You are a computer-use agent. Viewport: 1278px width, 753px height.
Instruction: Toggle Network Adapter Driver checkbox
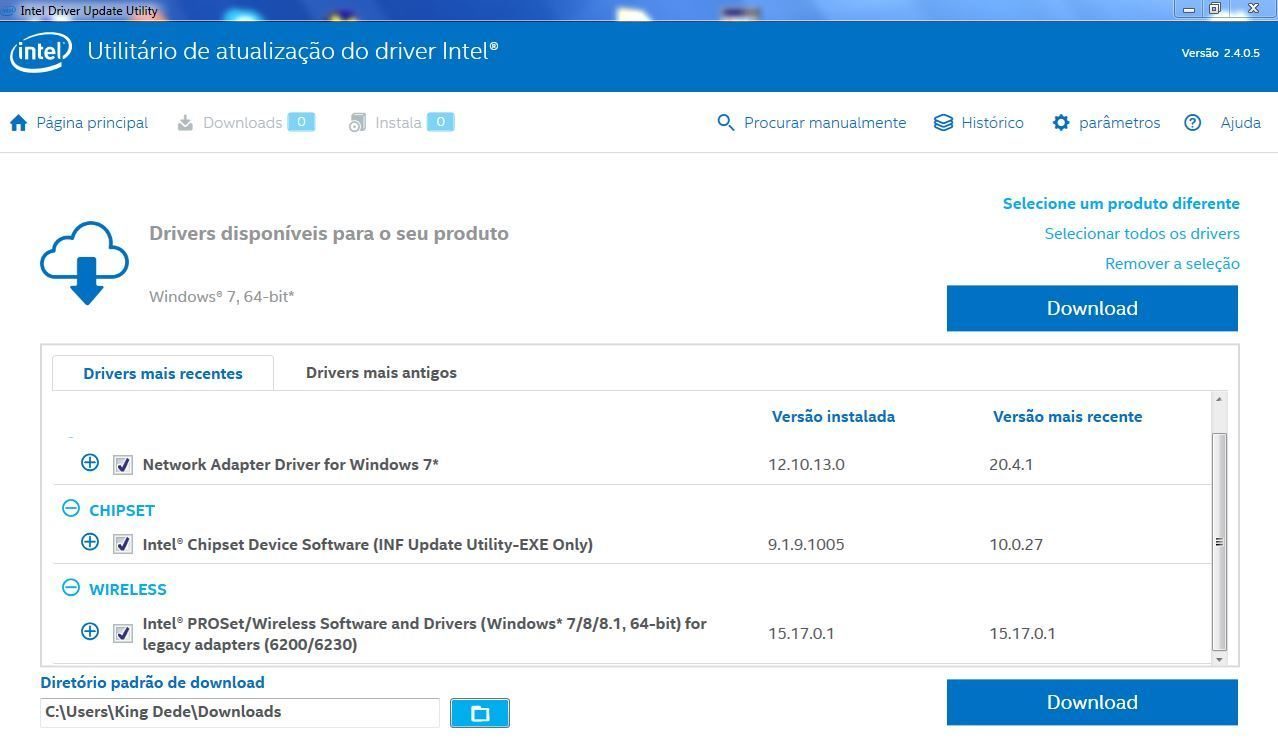tap(123, 465)
